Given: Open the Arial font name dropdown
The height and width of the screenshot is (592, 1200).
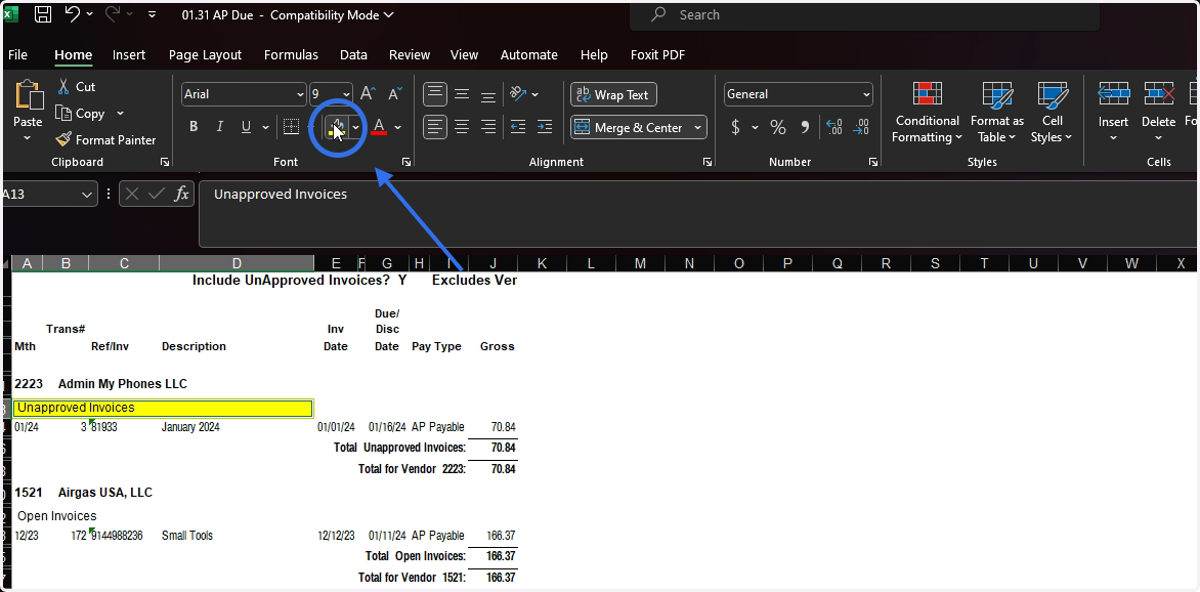Looking at the screenshot, I should click(300, 94).
